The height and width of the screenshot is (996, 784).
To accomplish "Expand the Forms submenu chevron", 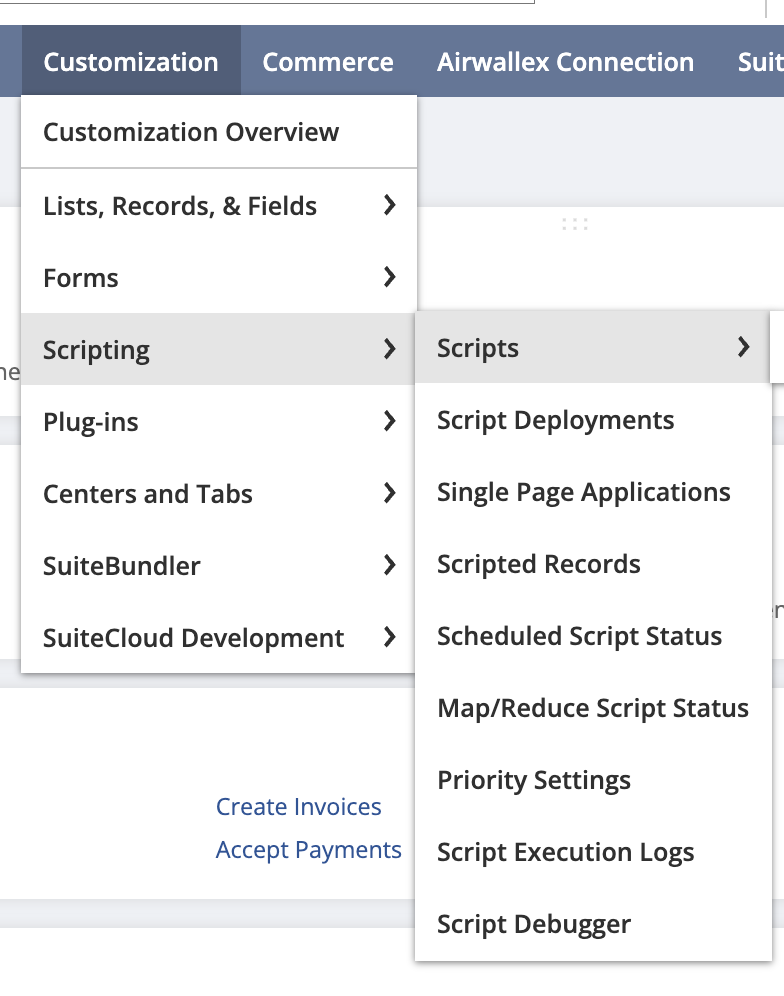I will [x=390, y=277].
